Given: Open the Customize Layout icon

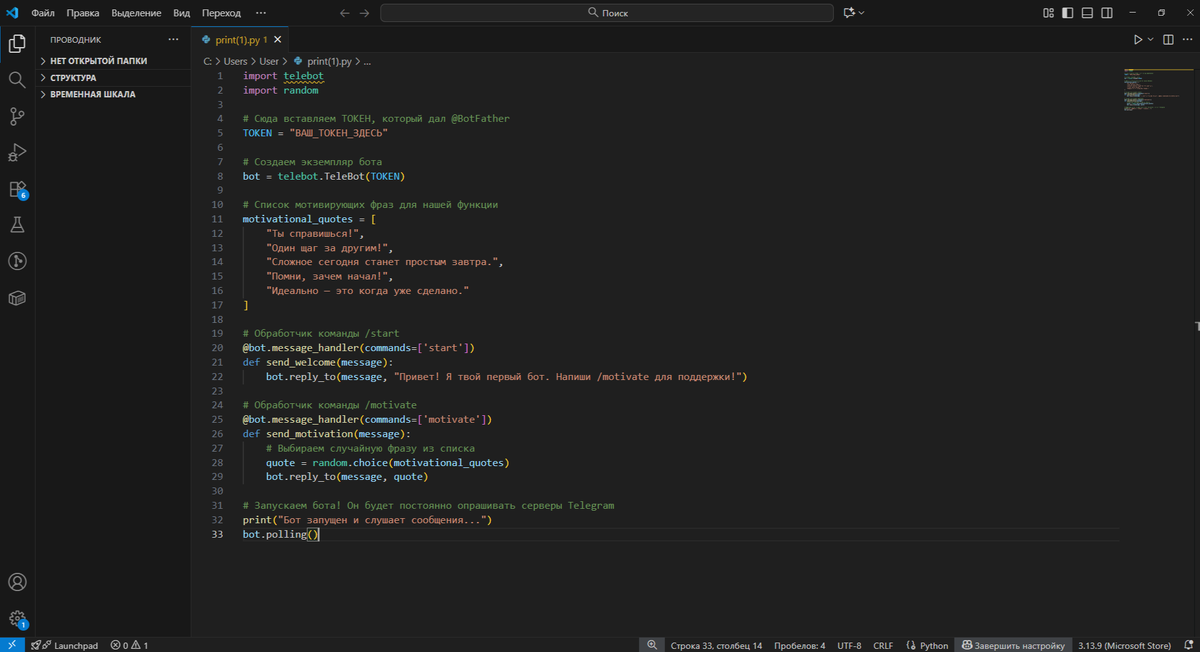Looking at the screenshot, I should pos(1049,13).
